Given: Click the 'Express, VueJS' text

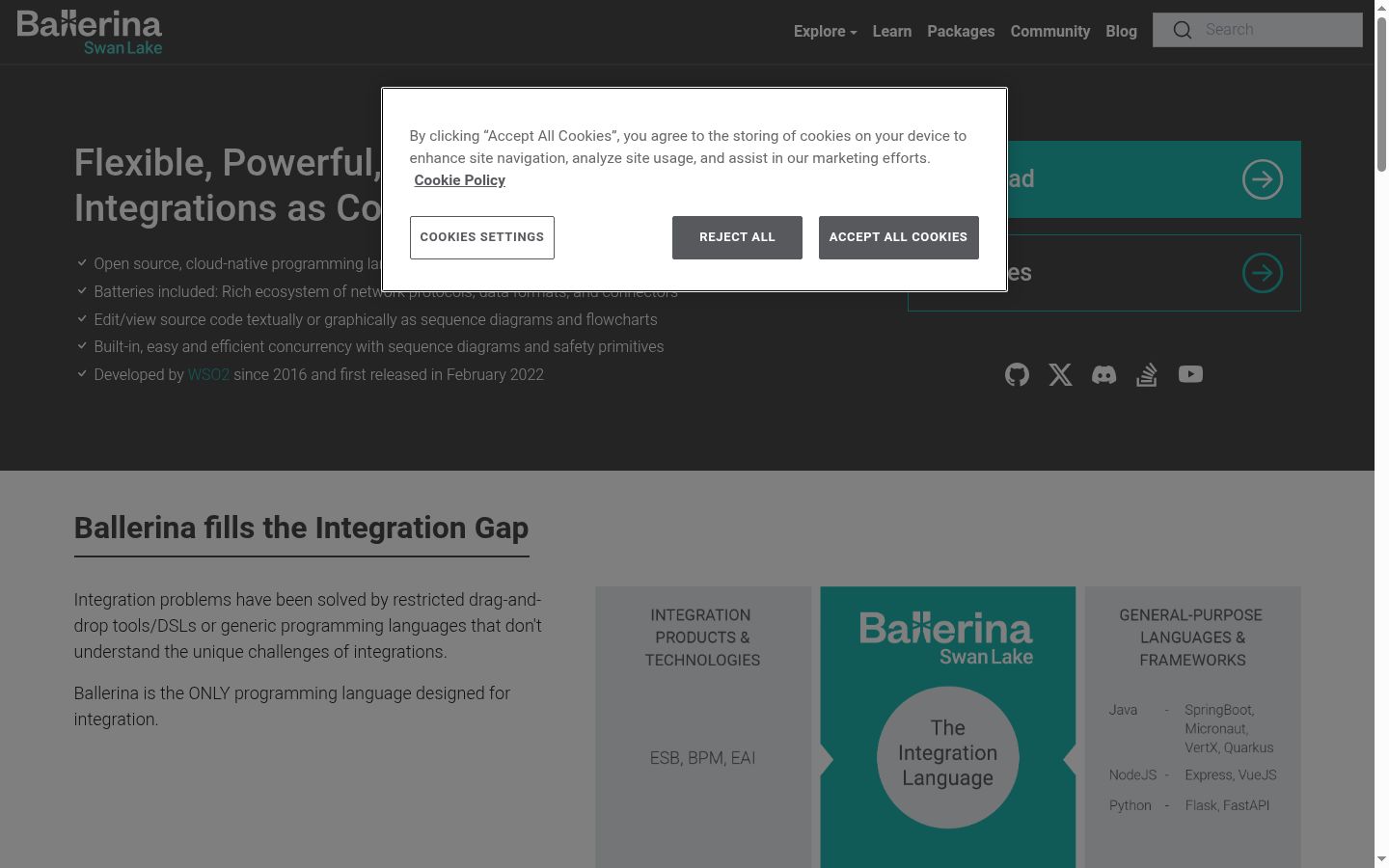Looking at the screenshot, I should pyautogui.click(x=1231, y=775).
